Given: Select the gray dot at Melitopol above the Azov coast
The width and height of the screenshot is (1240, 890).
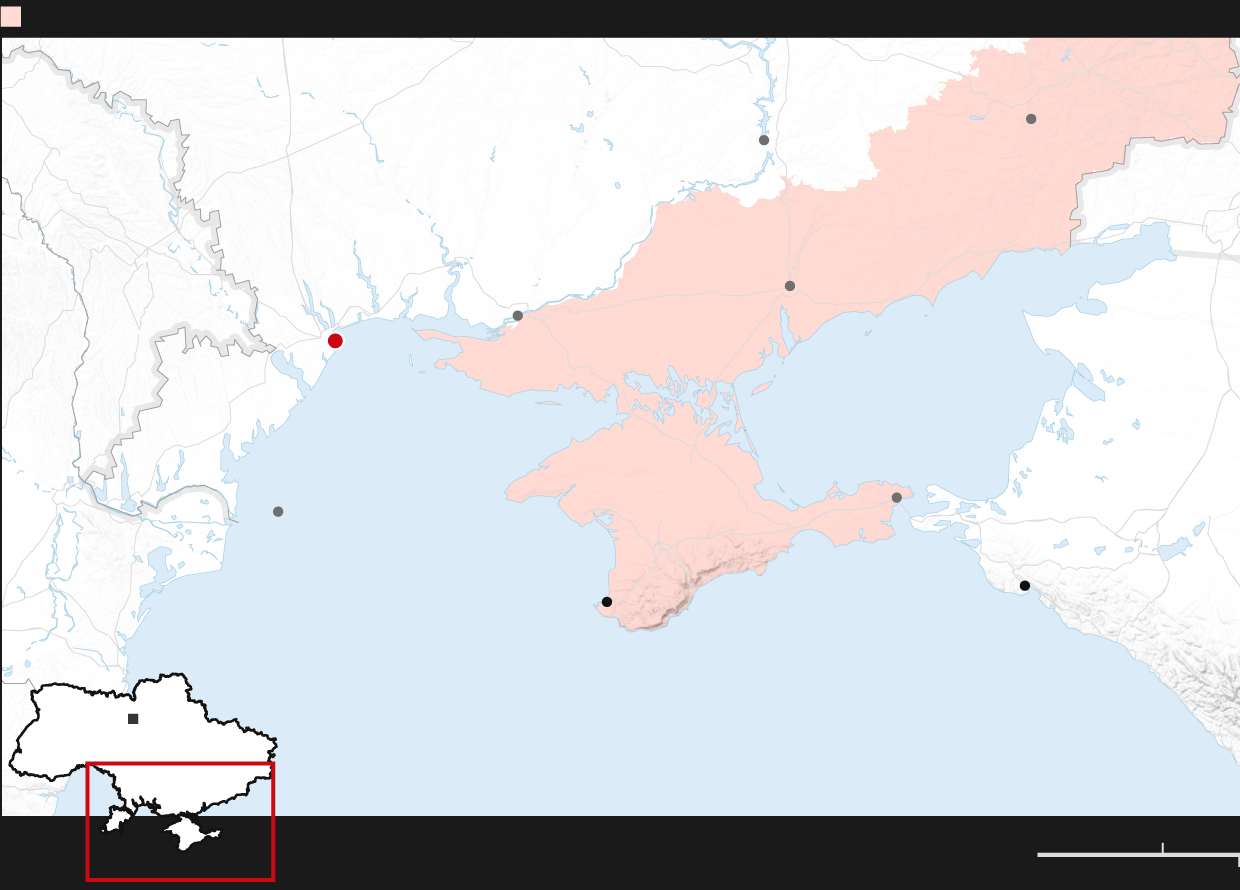Looking at the screenshot, I should pos(790,286).
